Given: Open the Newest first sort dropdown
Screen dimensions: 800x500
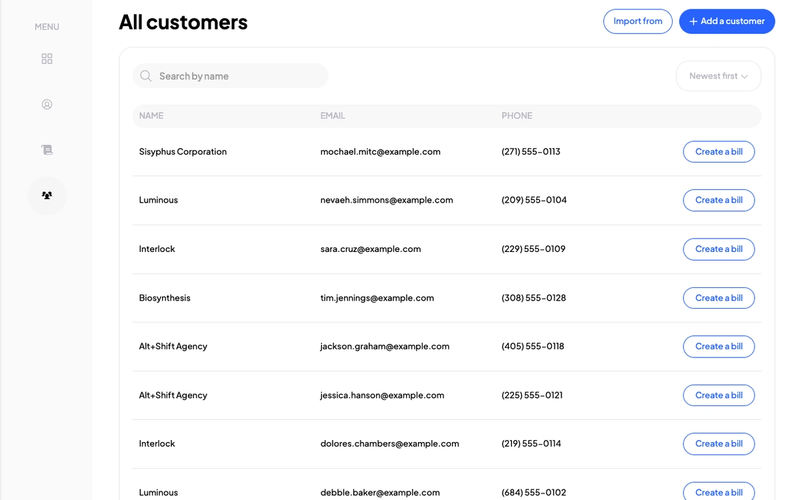Looking at the screenshot, I should pyautogui.click(x=718, y=76).
